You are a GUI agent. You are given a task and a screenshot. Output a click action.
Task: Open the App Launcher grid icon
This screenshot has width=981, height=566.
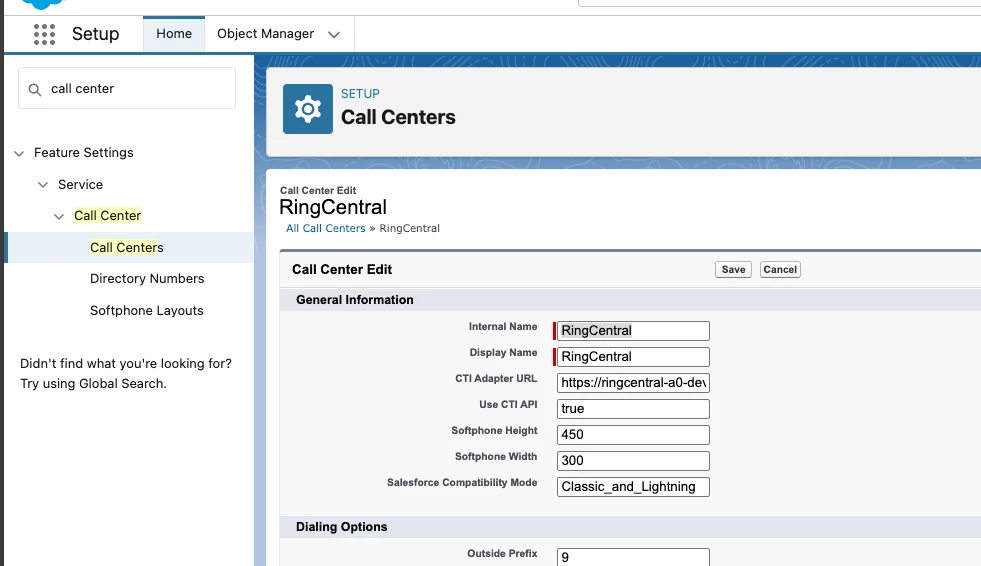point(44,34)
